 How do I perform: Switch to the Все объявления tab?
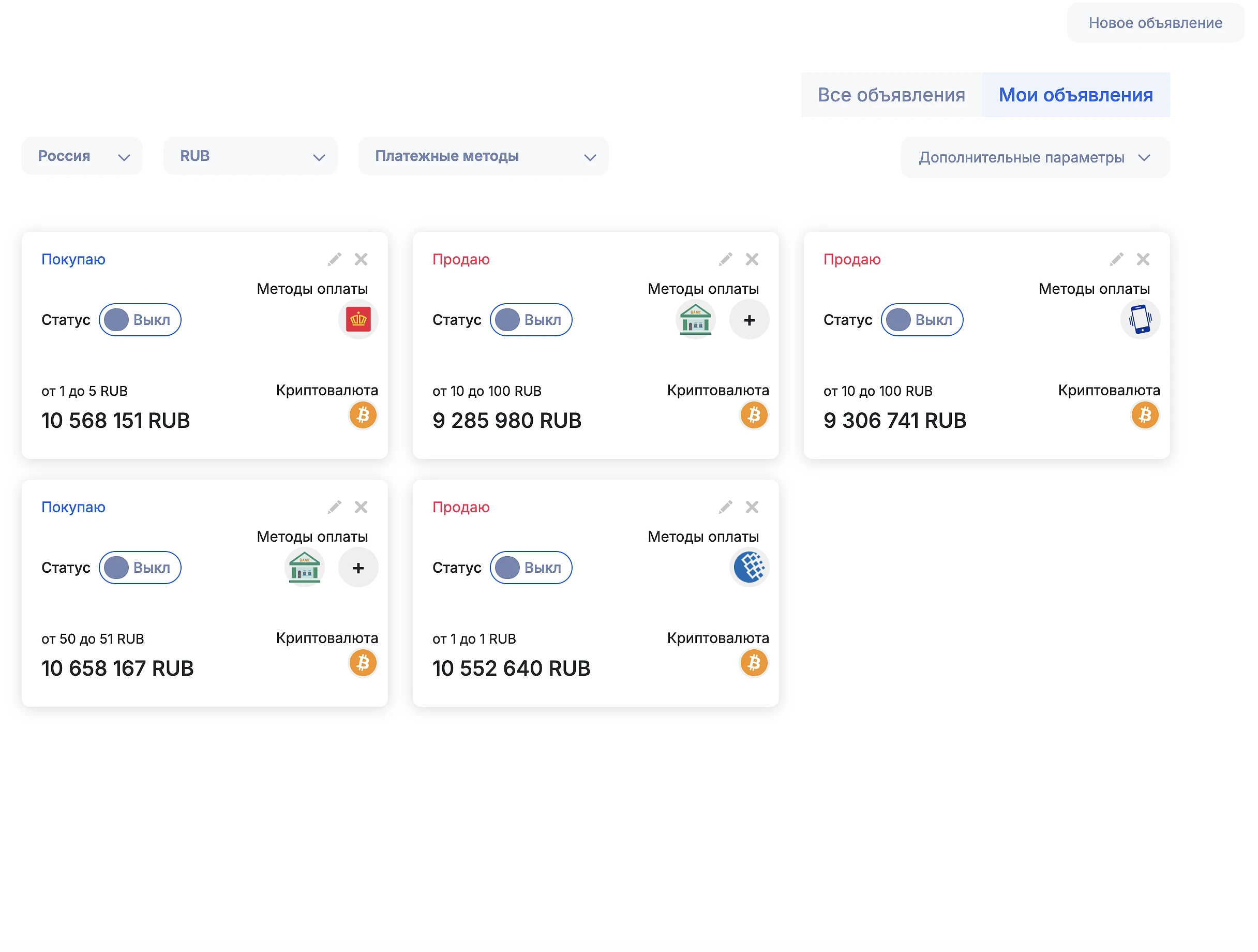click(891, 95)
